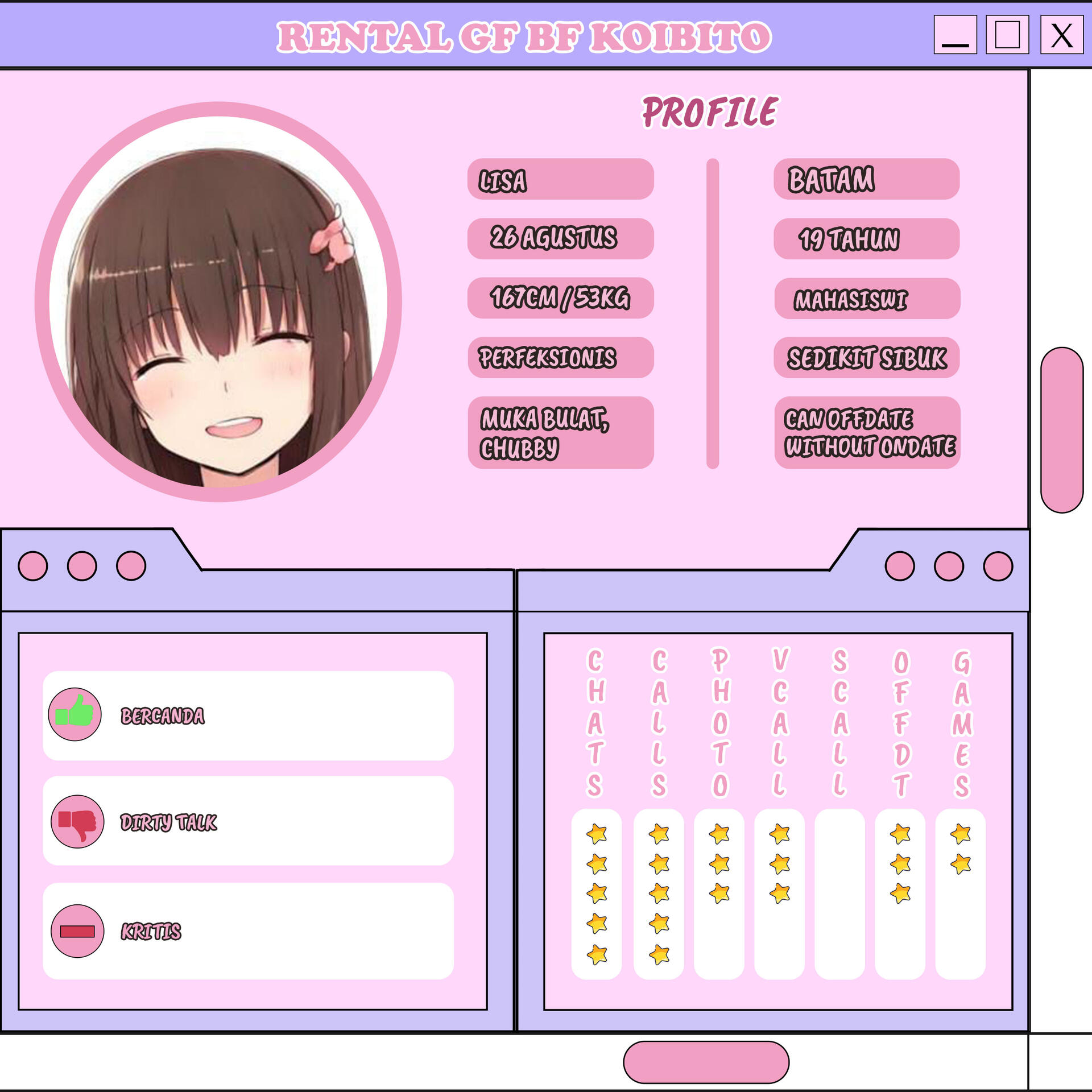Select the Batam location field

tap(866, 179)
